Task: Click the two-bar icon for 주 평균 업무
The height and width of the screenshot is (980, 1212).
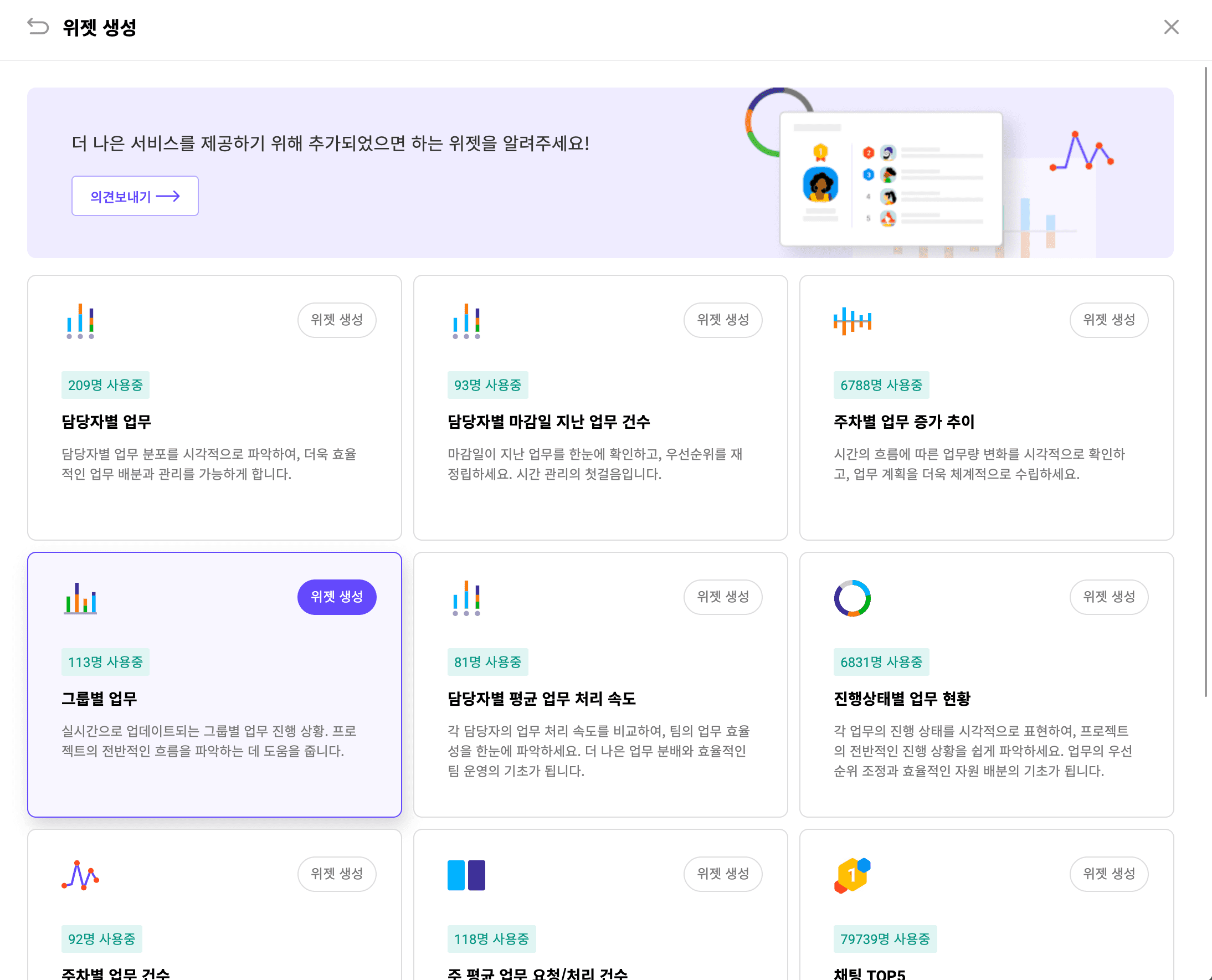Action: point(466,874)
